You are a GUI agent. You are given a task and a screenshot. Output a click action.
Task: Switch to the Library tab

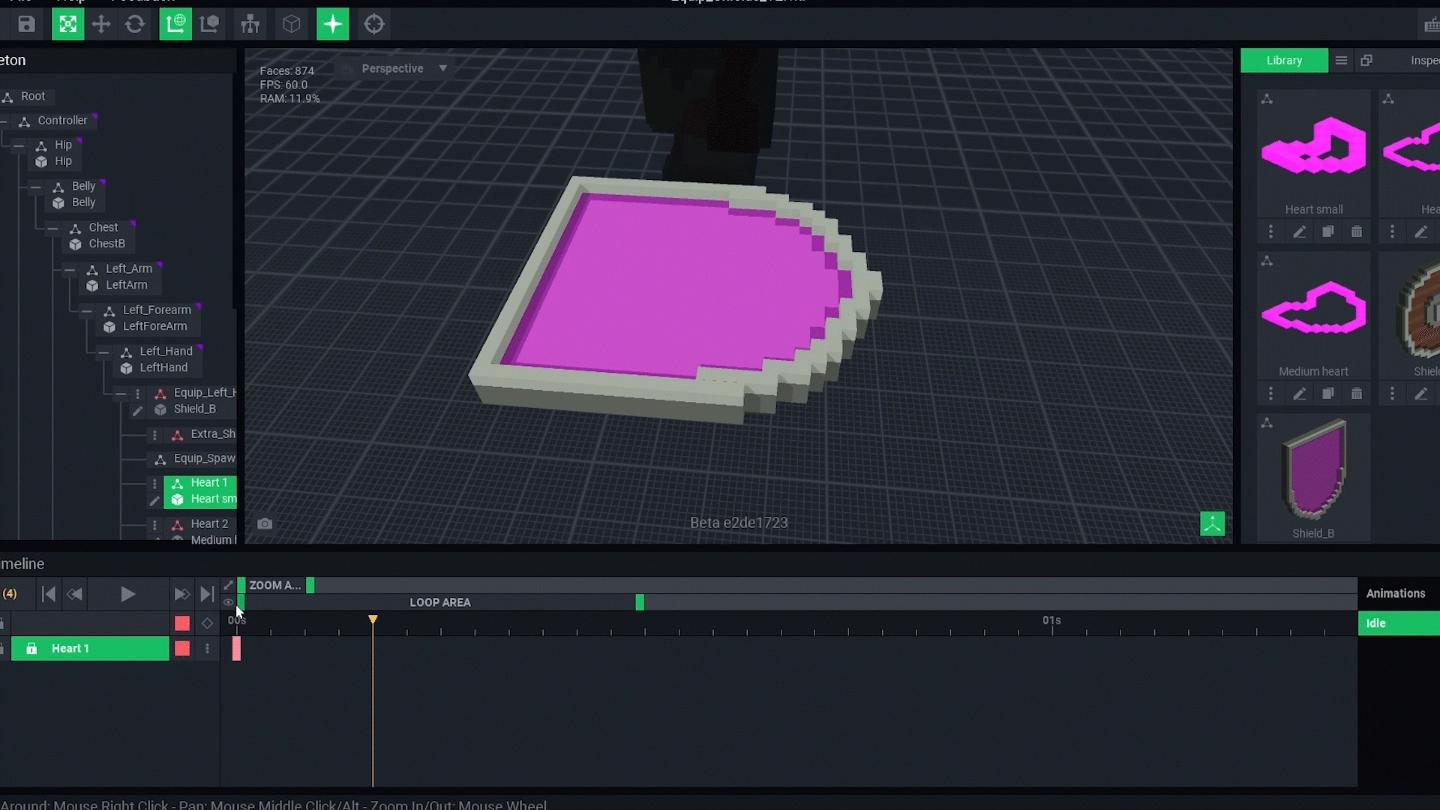click(1284, 61)
